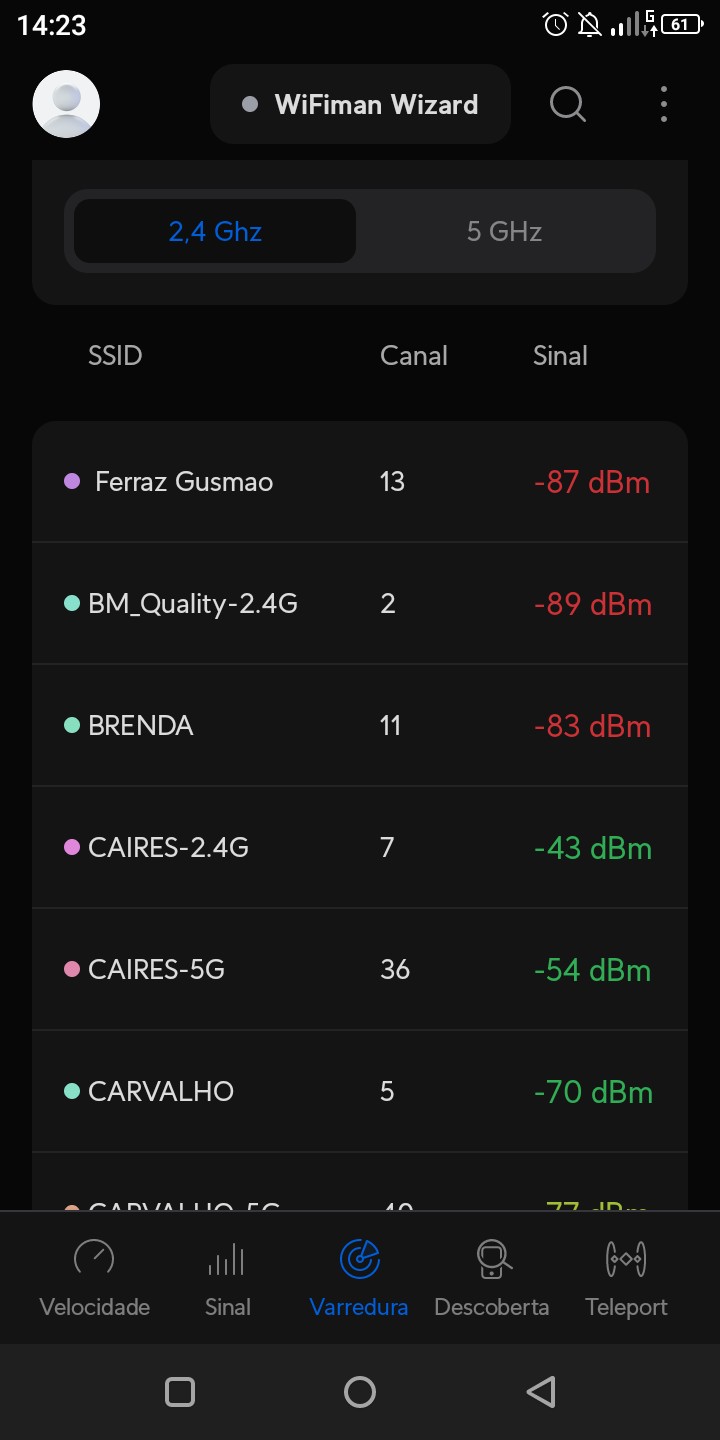This screenshot has width=720, height=1440.
Task: Sort networks by Canal column
Action: point(414,356)
